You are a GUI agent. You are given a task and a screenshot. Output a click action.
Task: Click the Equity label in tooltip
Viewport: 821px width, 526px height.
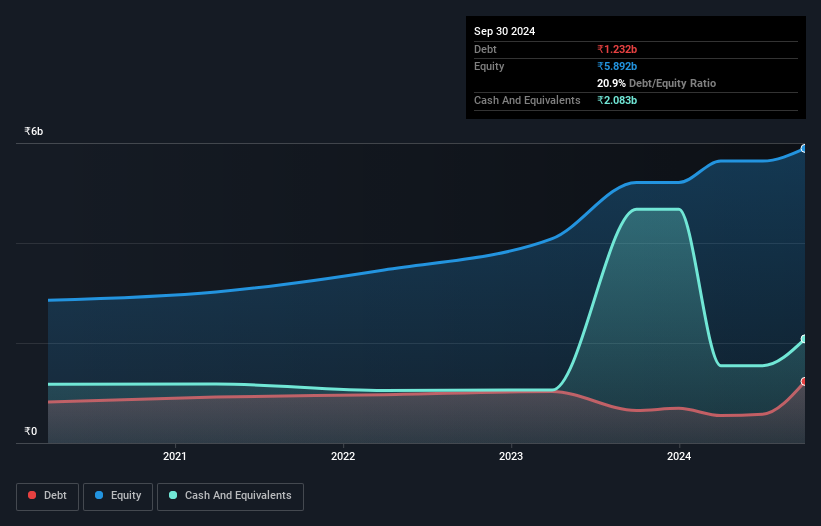coord(489,66)
